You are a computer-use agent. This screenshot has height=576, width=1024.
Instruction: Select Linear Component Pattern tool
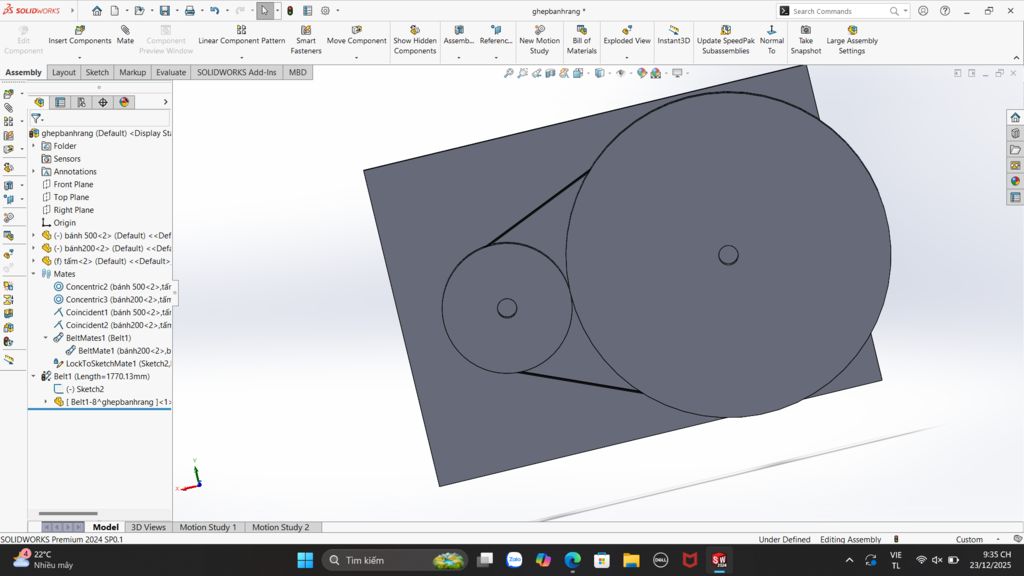click(242, 35)
